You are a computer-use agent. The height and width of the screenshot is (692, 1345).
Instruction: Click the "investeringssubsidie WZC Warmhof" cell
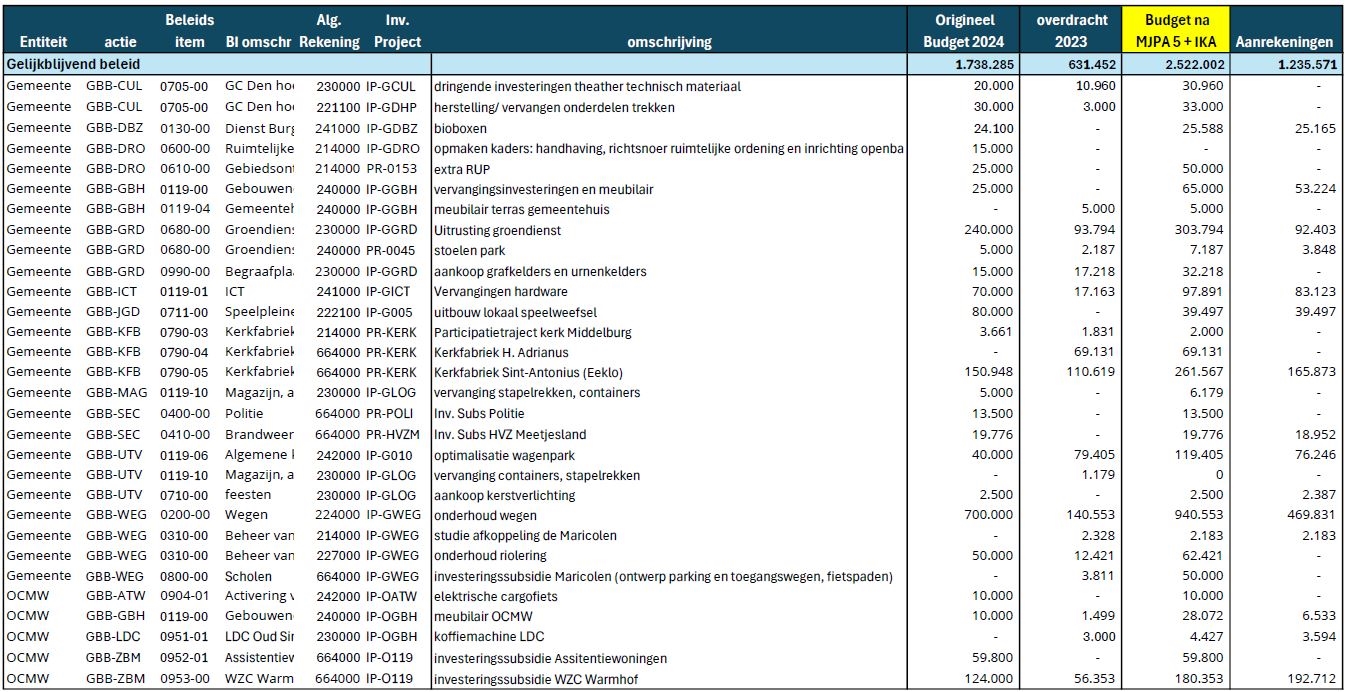click(x=535, y=681)
